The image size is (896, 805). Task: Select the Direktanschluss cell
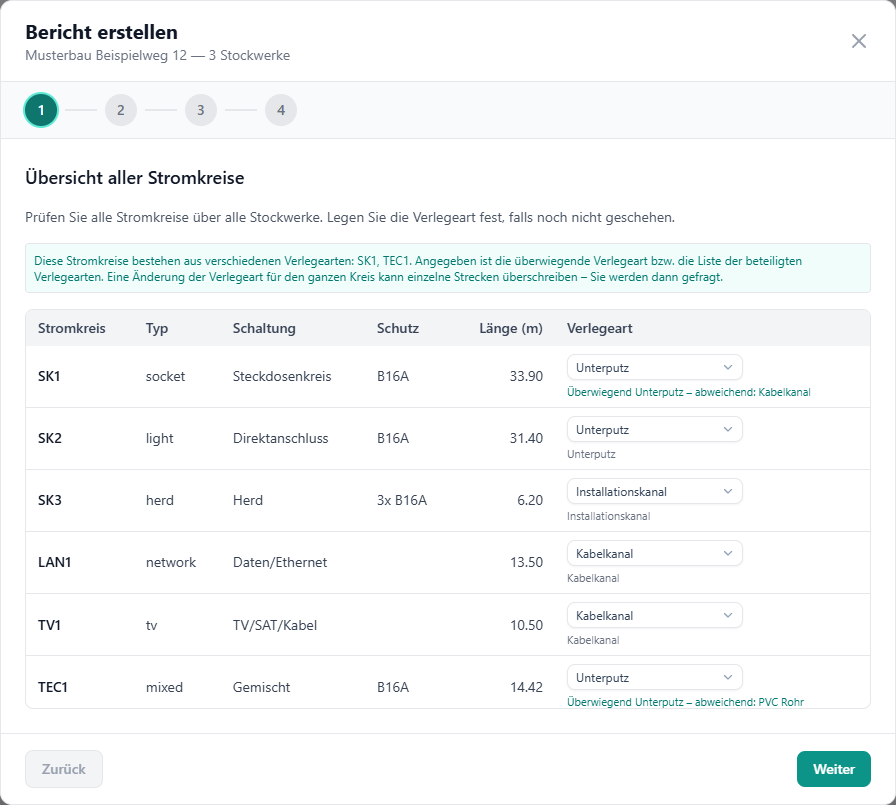click(281, 438)
